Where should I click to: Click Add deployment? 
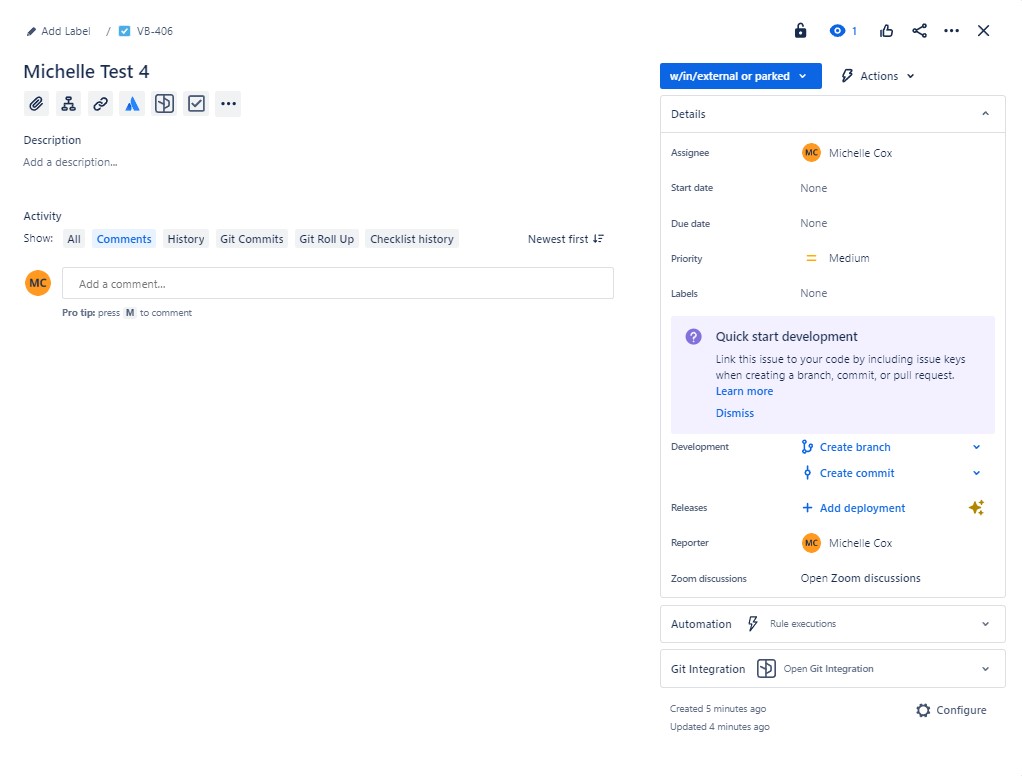pyautogui.click(x=862, y=508)
